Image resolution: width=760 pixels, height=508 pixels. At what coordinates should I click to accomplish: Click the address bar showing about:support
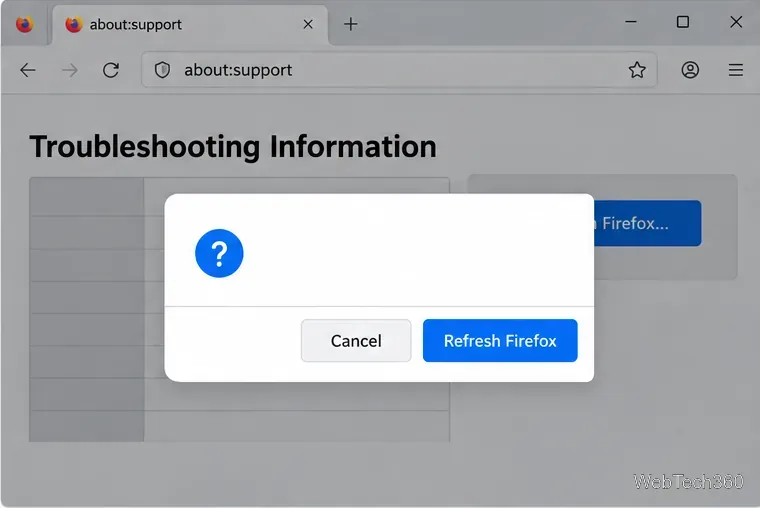399,70
